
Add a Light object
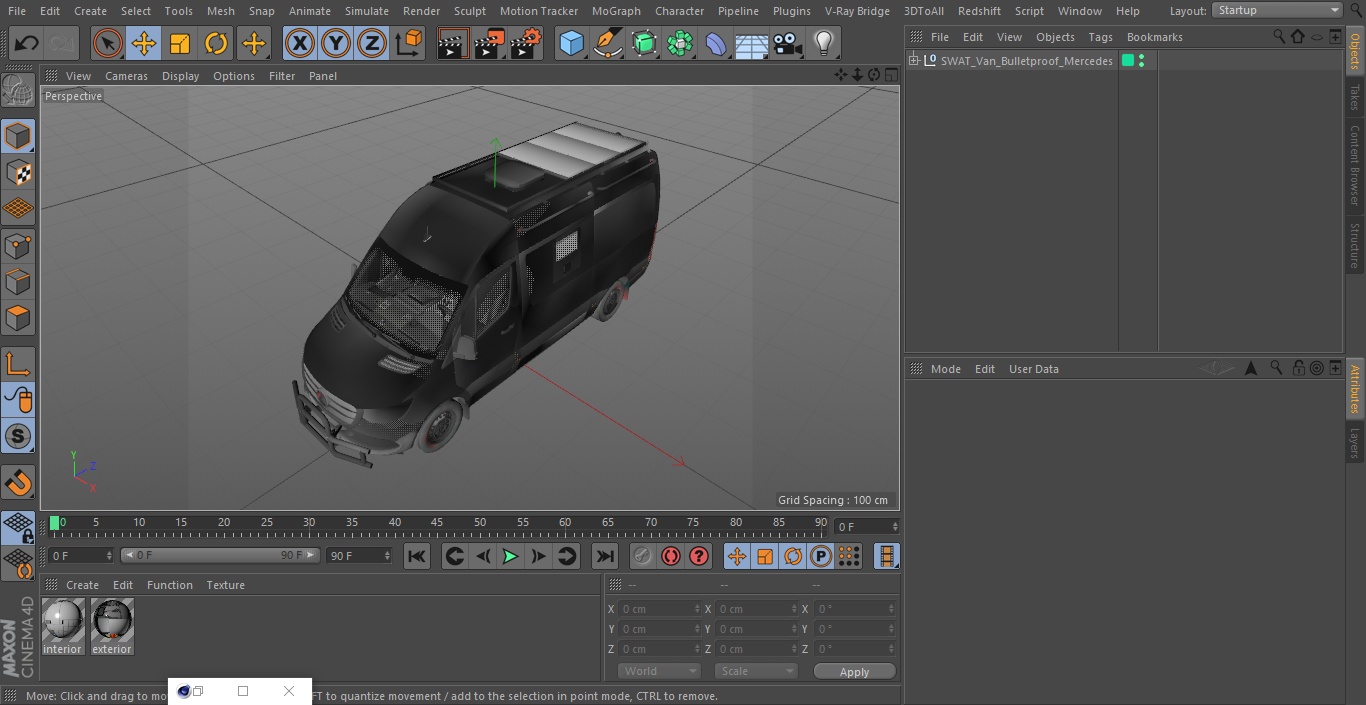pyautogui.click(x=823, y=43)
